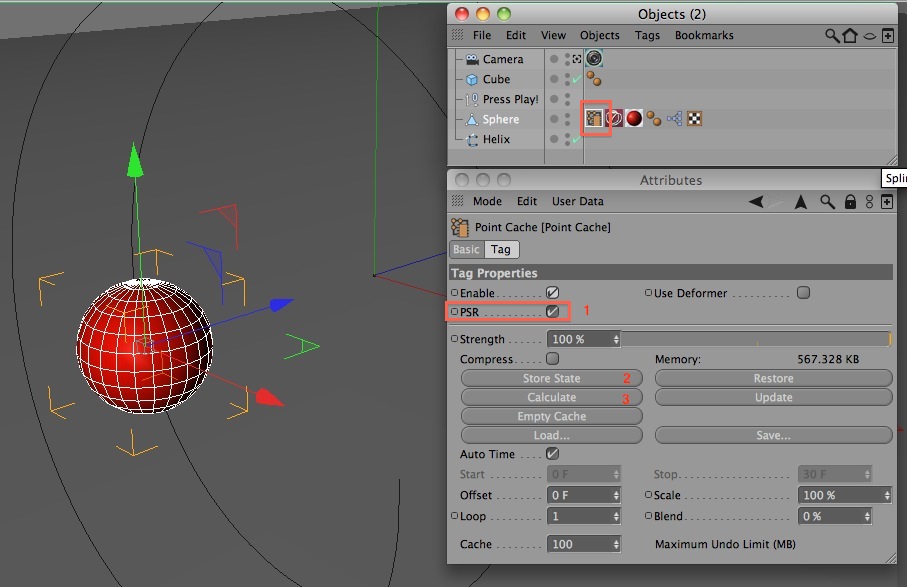Open search in the Objects manager
Screen dimensions: 907x587
pyautogui.click(x=832, y=35)
